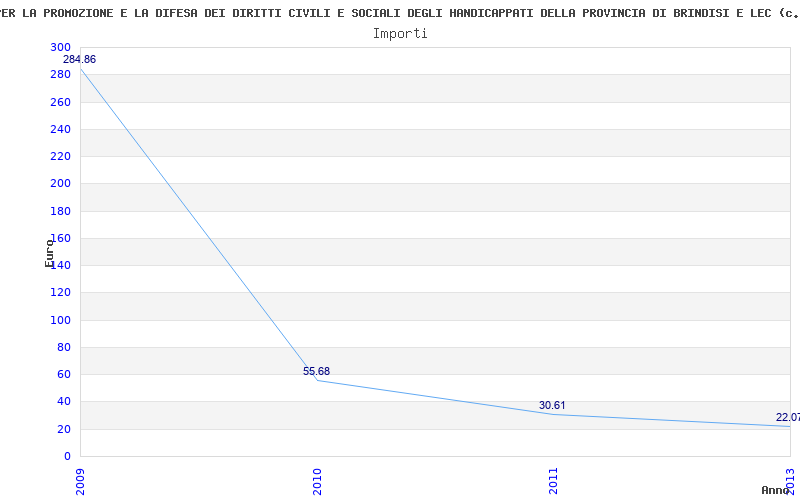
Task: Select the 200 y-axis tick label
Action: tap(60, 184)
